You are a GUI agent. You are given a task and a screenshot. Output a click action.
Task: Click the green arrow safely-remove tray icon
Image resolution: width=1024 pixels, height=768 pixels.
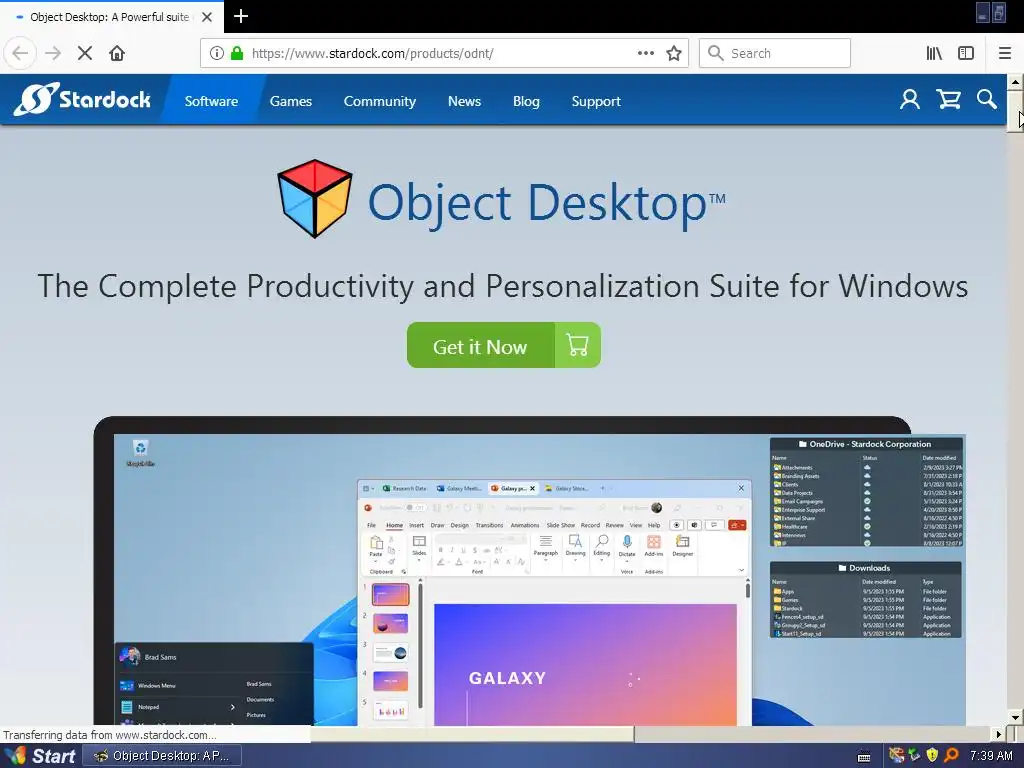click(915, 755)
